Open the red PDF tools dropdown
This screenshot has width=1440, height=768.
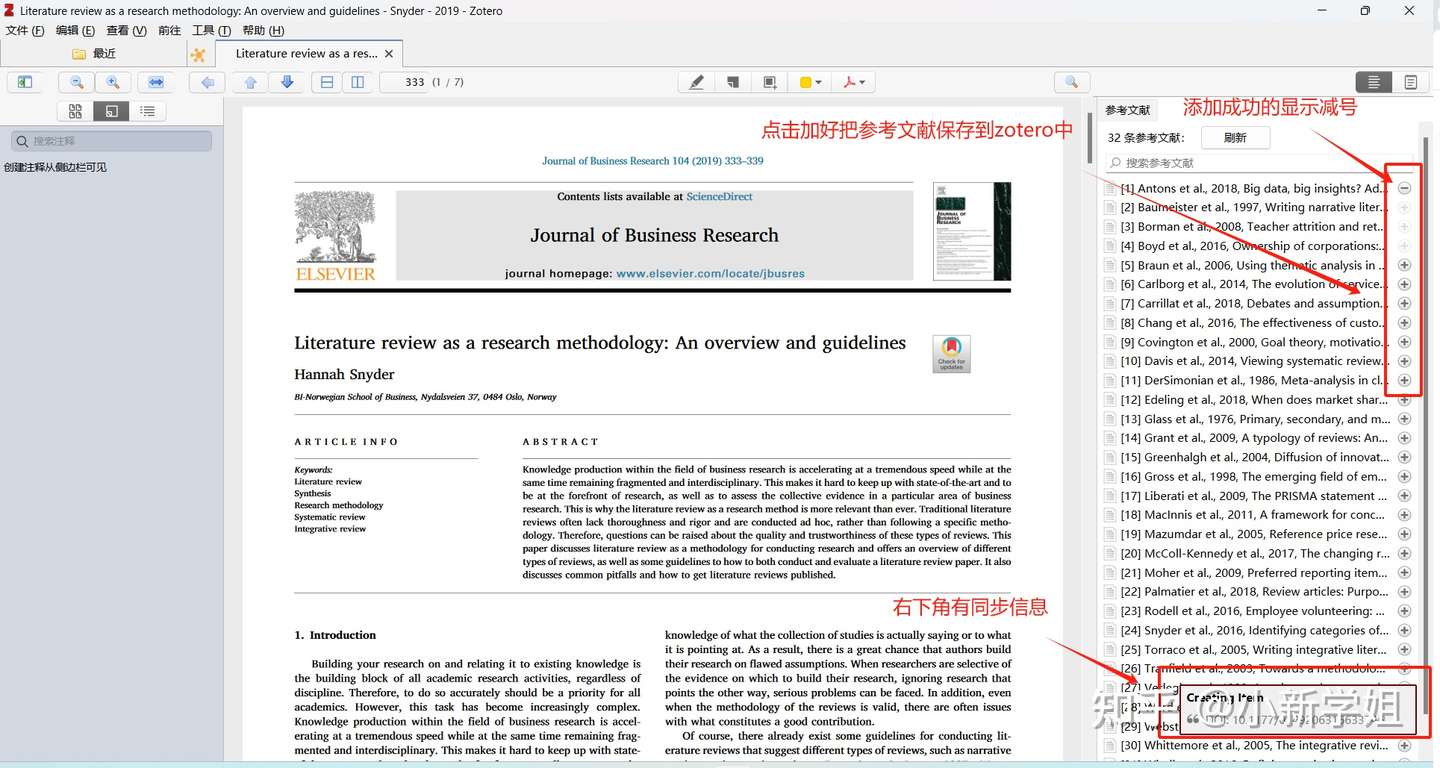[x=854, y=82]
